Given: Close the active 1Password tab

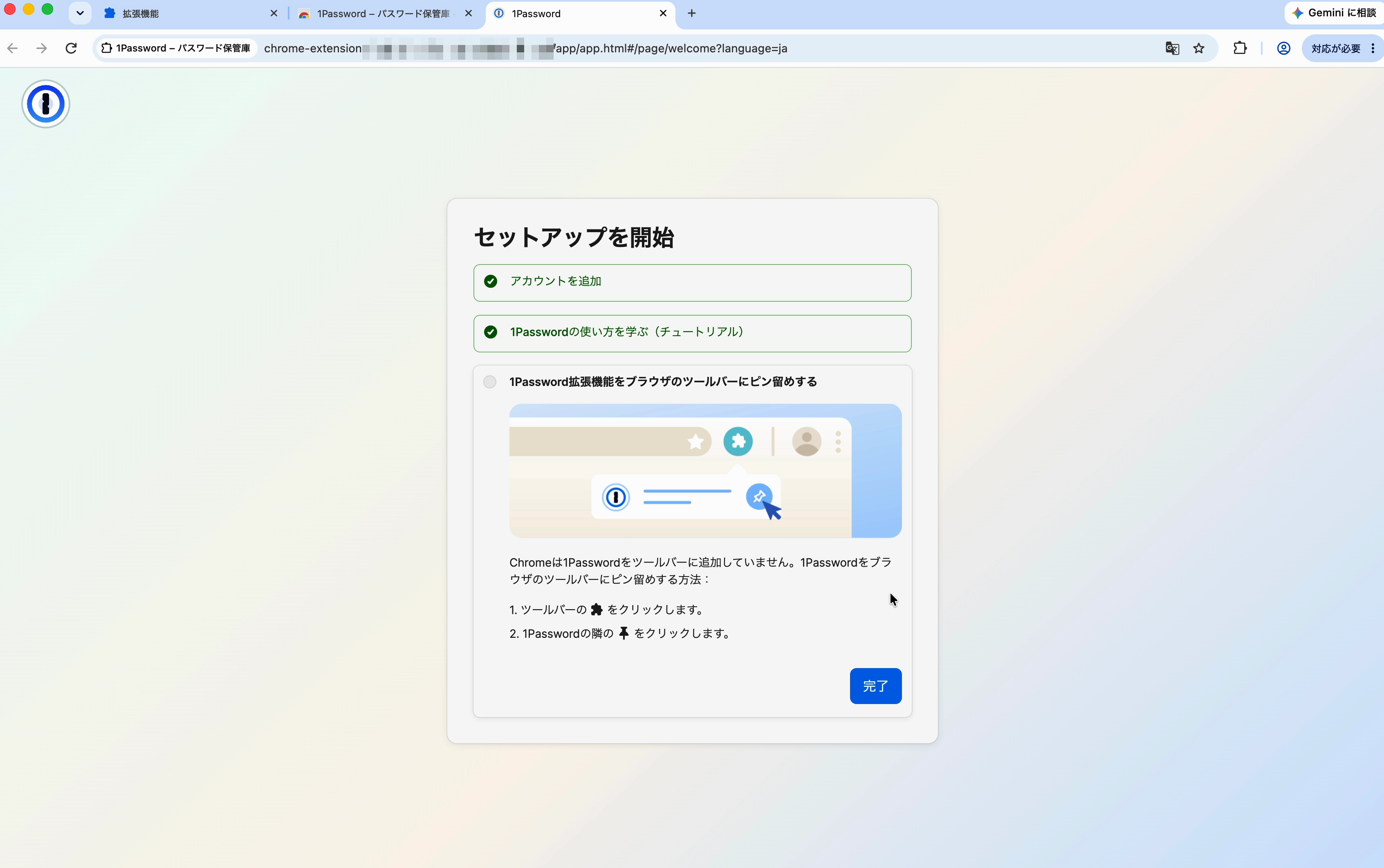Looking at the screenshot, I should click(663, 13).
